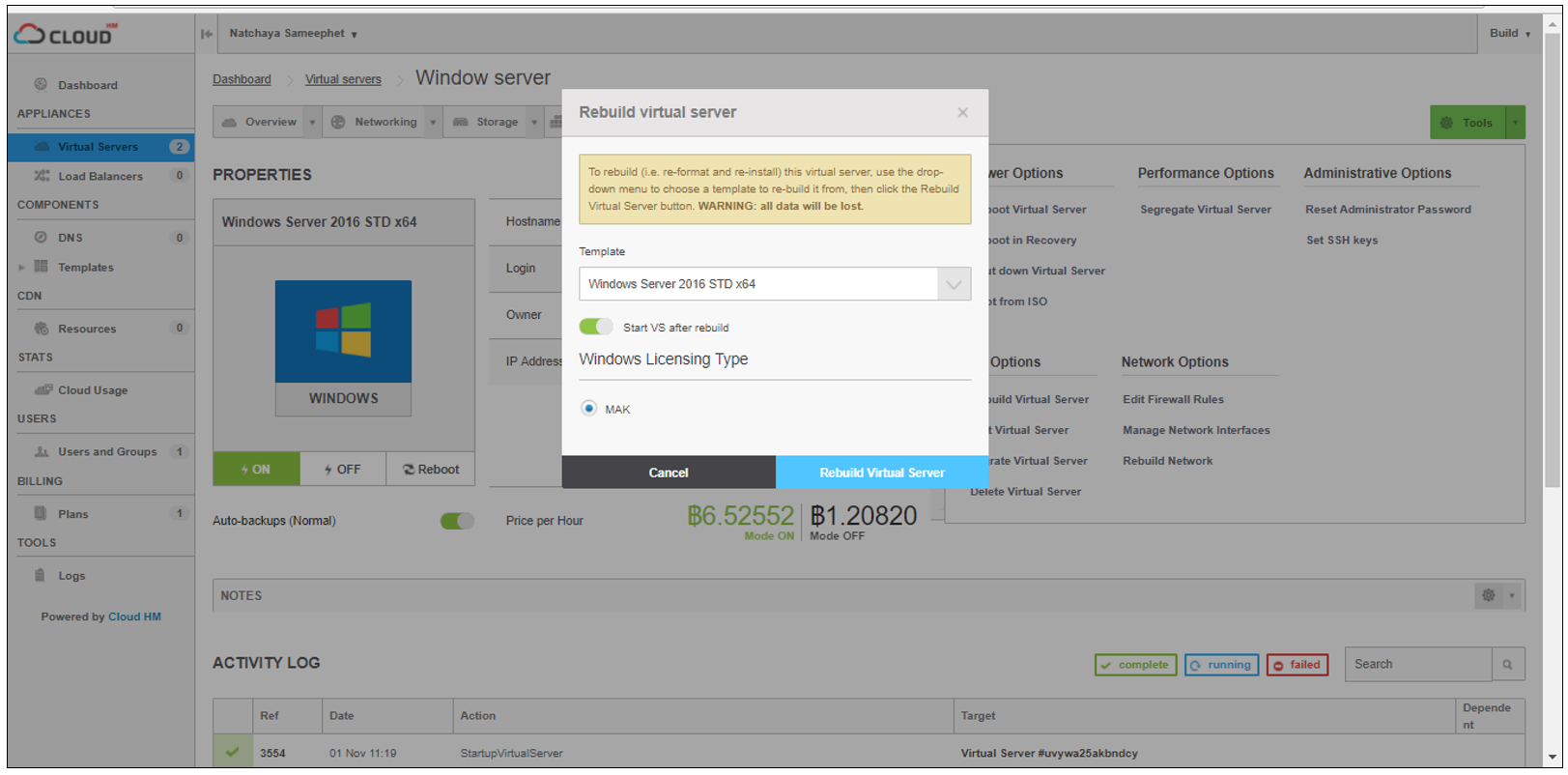Click the search magnifier icon

click(x=1508, y=665)
